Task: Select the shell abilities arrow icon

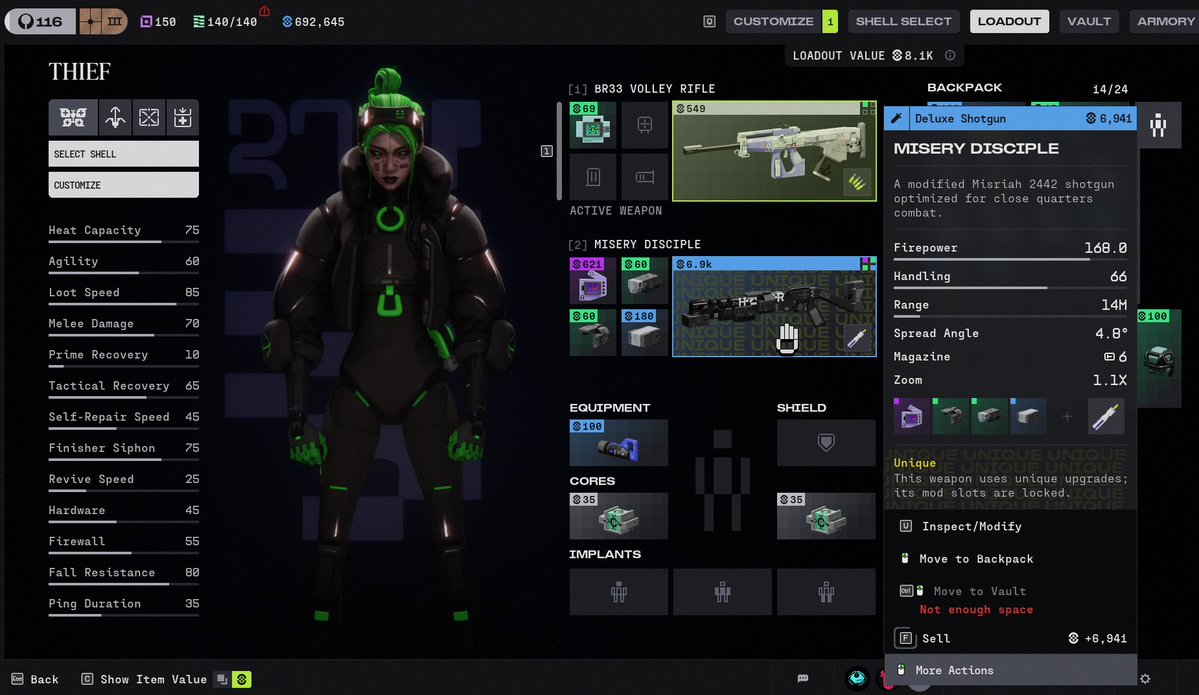Action: [115, 117]
